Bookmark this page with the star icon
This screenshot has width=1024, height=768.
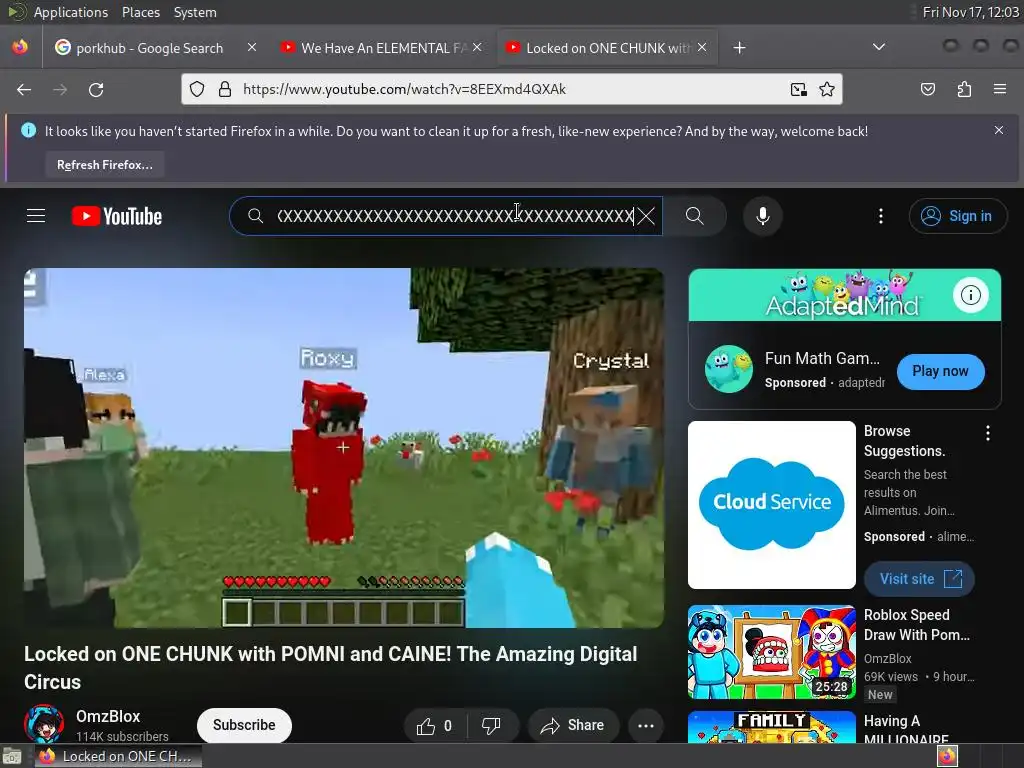[x=827, y=89]
